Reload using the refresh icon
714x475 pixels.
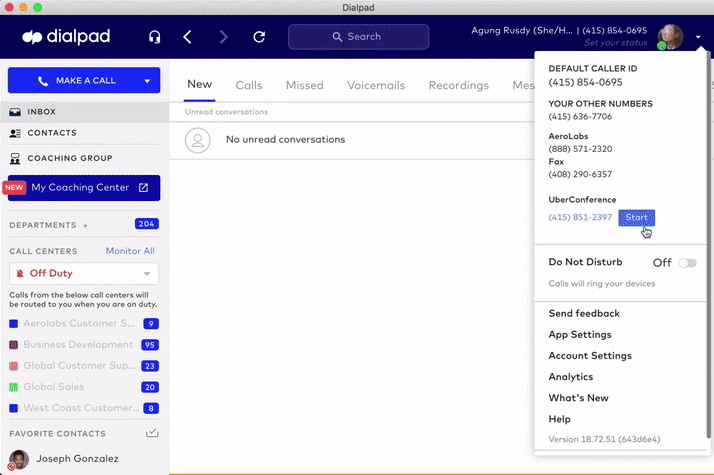pos(259,36)
